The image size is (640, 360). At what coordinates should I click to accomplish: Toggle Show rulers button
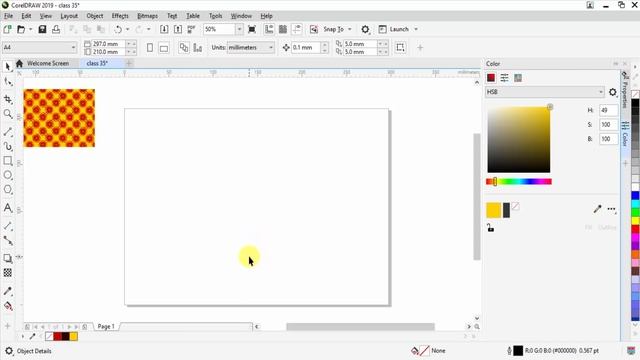(269, 29)
